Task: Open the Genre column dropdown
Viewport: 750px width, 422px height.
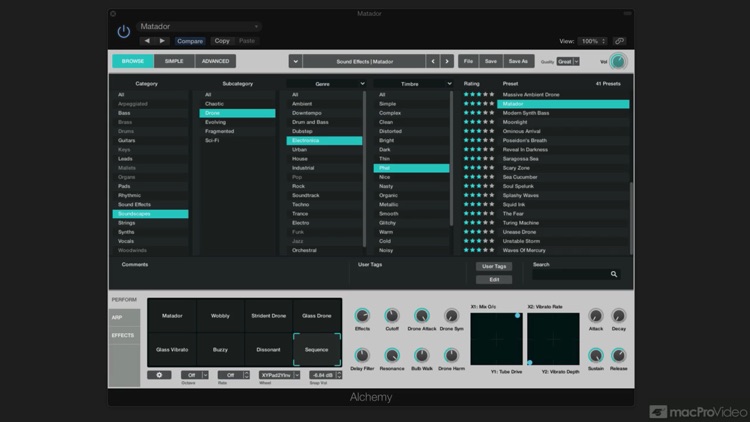Action: [x=325, y=84]
